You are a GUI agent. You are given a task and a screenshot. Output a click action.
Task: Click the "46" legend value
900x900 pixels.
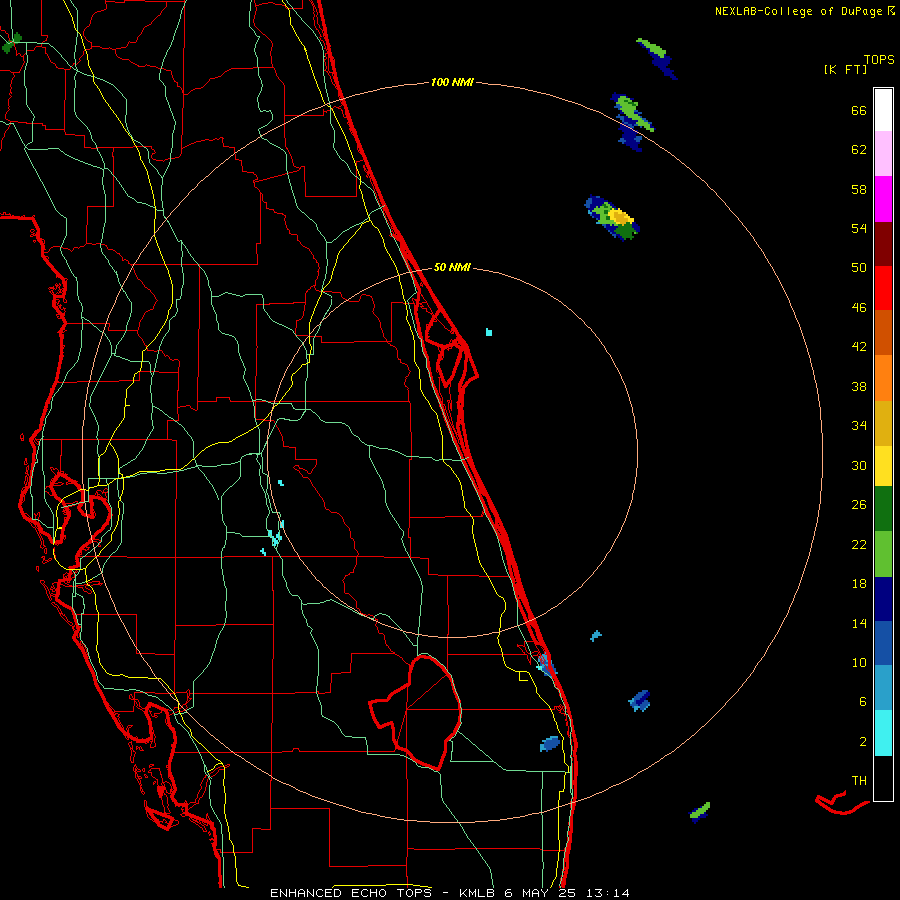859,308
